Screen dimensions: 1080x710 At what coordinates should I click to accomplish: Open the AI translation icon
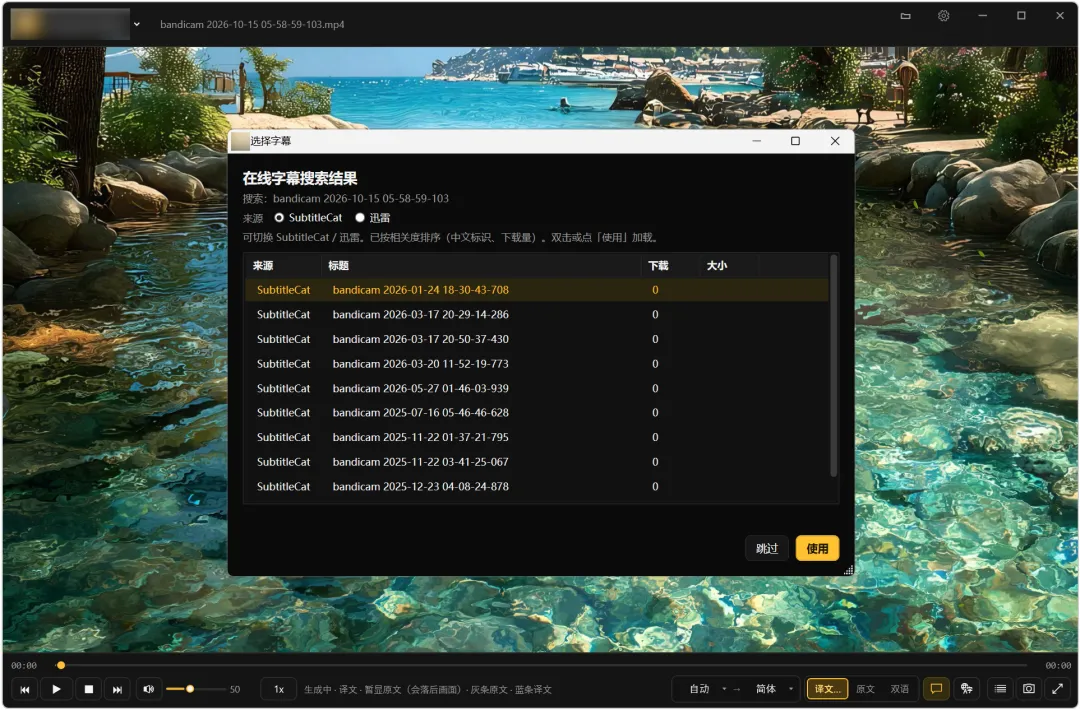pos(967,689)
